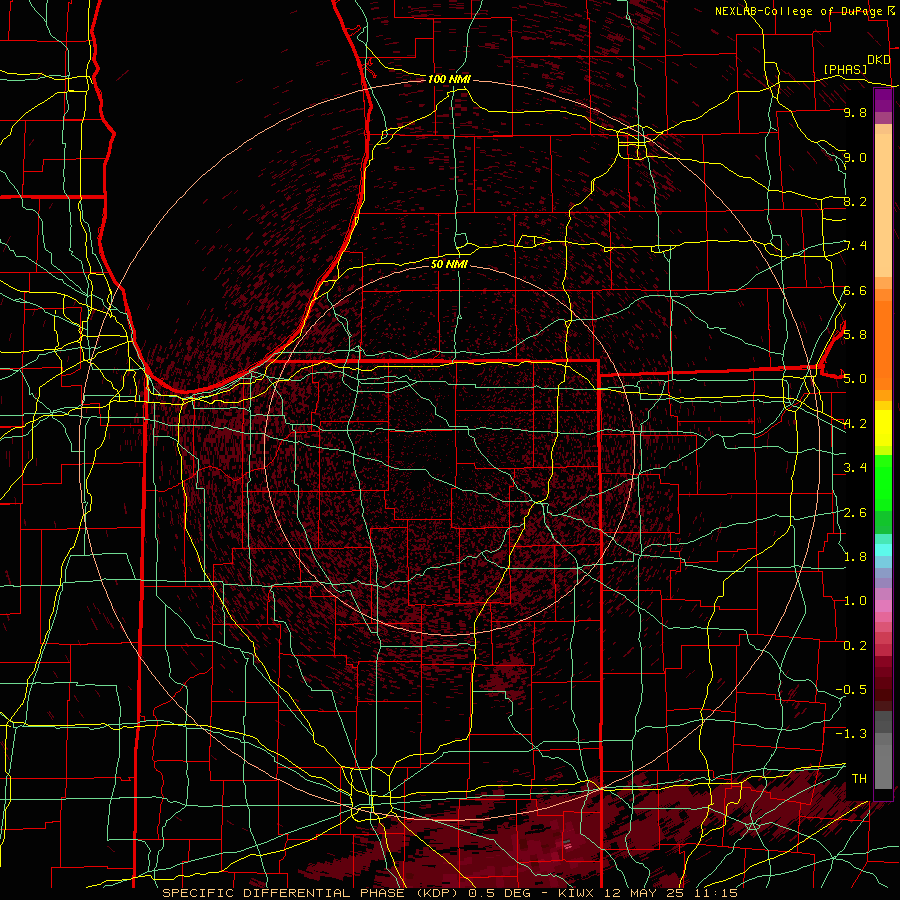900x900 pixels.
Task: Click the 9.0 color scale value
Action: tap(855, 157)
